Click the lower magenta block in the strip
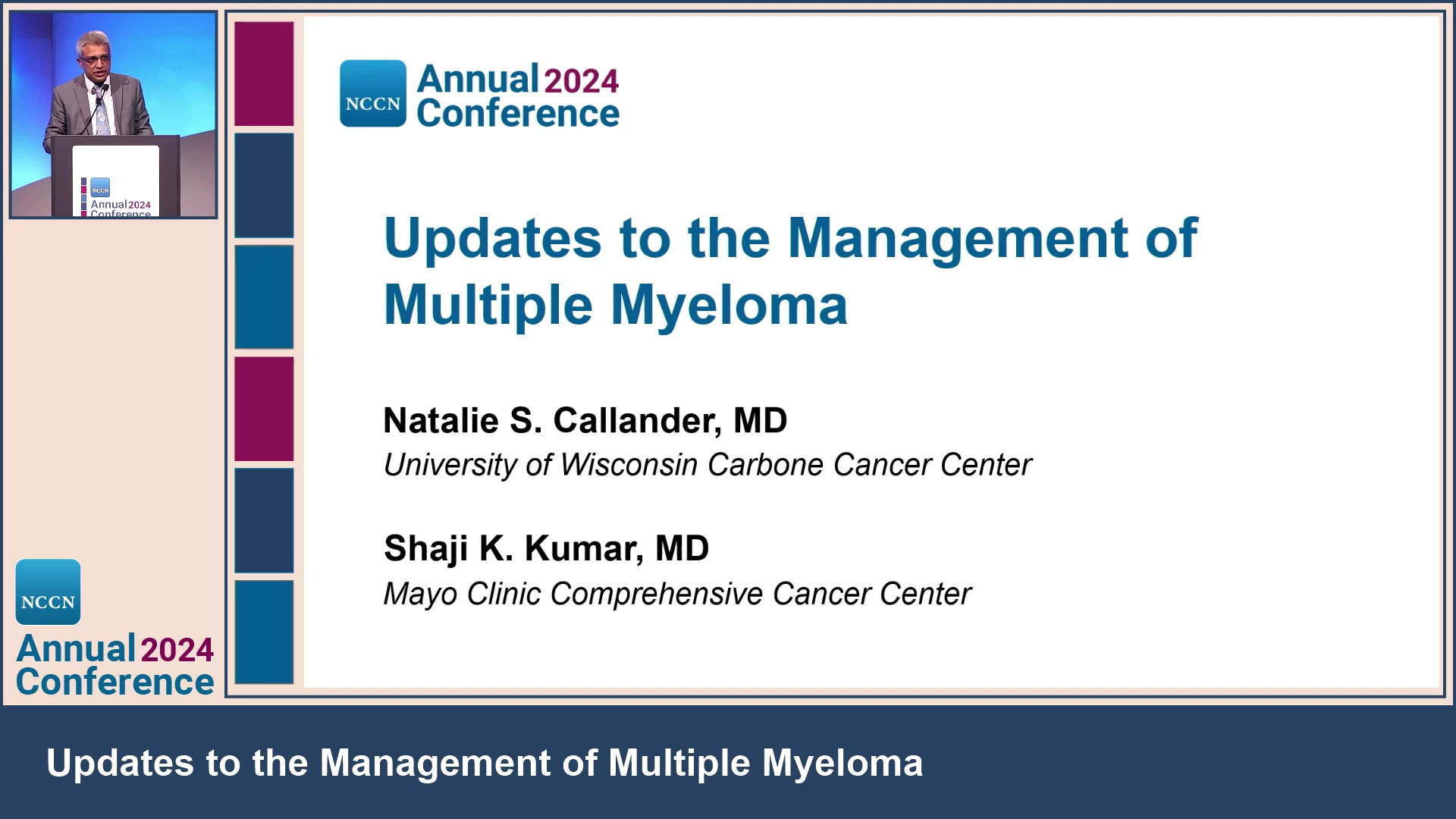 point(264,409)
